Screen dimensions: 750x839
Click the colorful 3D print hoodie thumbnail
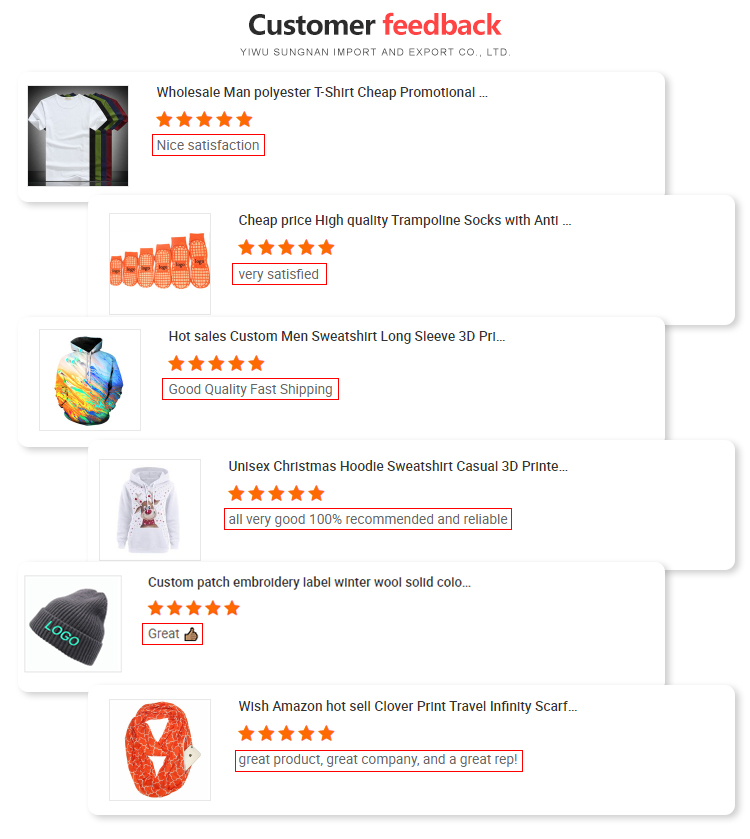(x=90, y=380)
